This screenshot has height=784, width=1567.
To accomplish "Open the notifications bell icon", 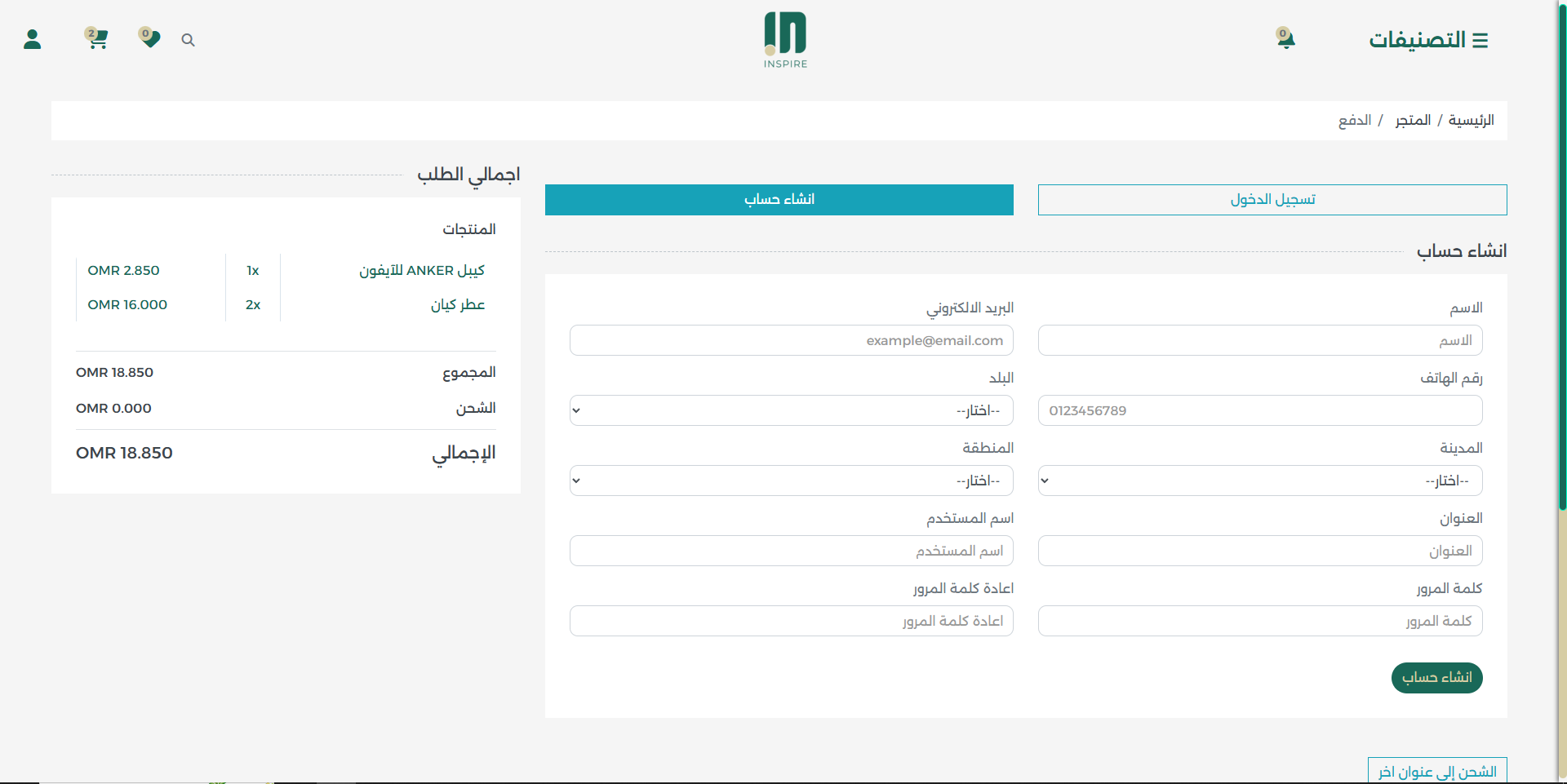I will click(x=1285, y=39).
